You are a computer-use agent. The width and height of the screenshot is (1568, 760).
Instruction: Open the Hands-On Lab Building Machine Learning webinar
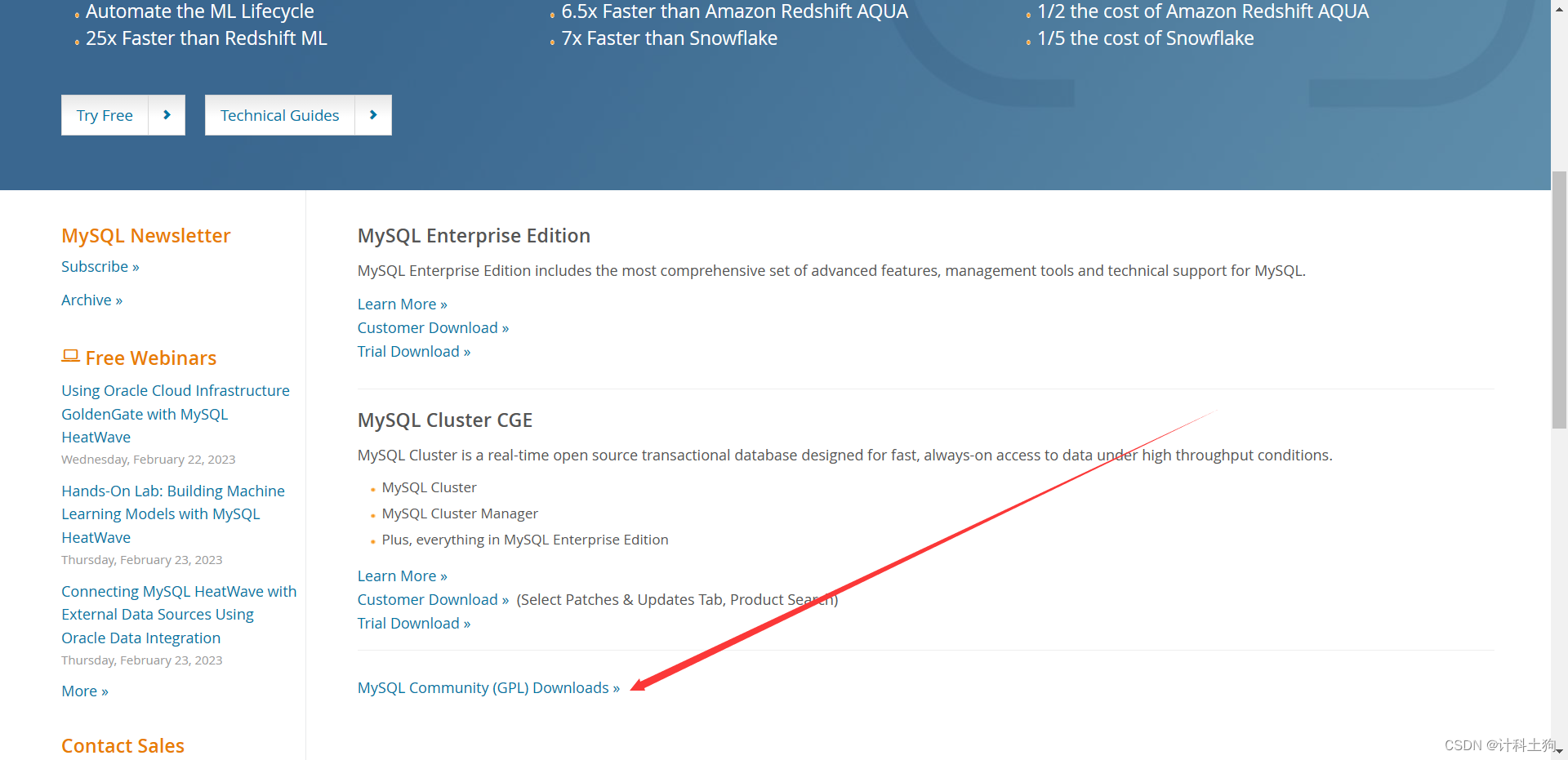(173, 514)
